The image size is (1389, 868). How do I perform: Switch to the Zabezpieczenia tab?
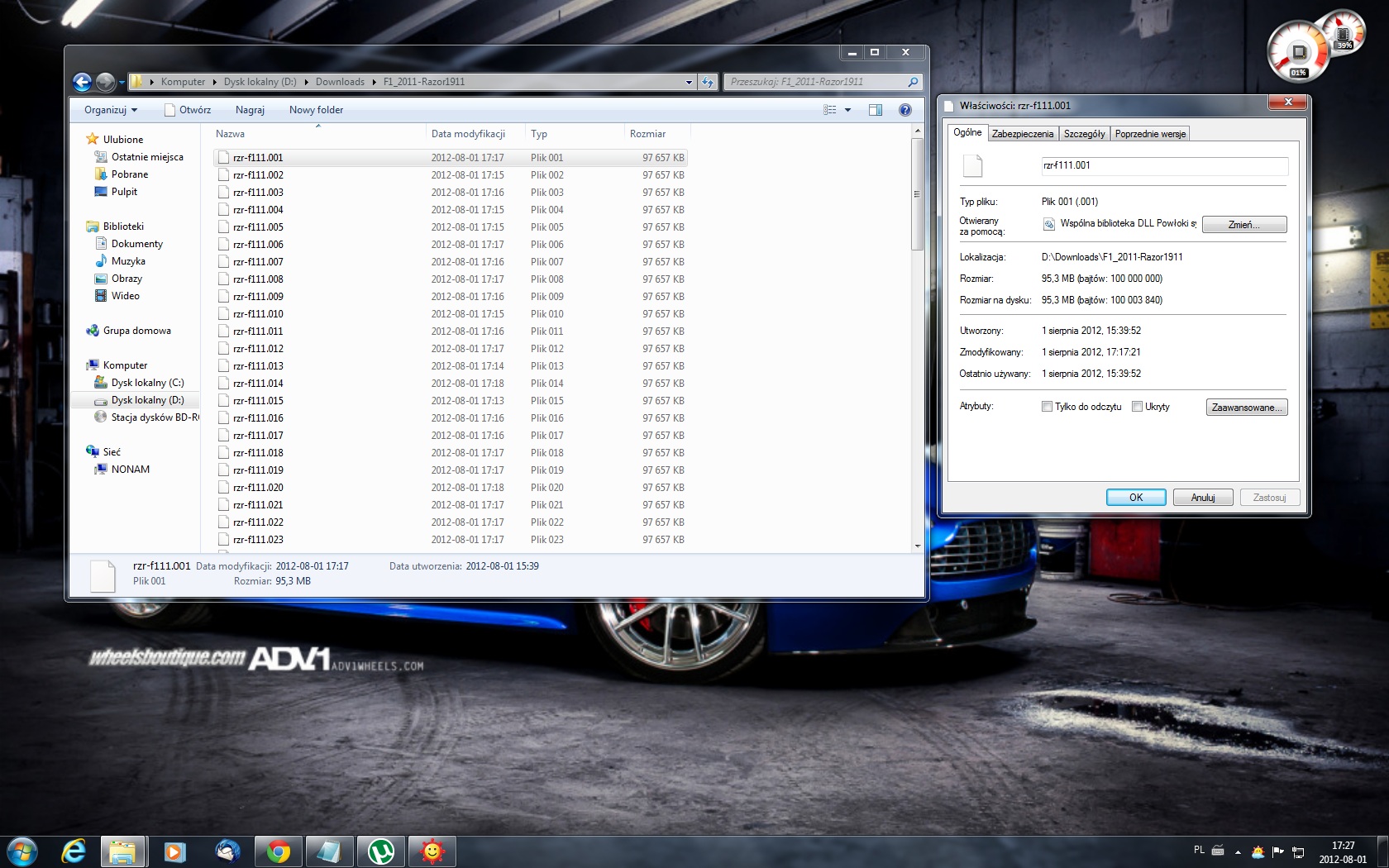pos(1023,134)
